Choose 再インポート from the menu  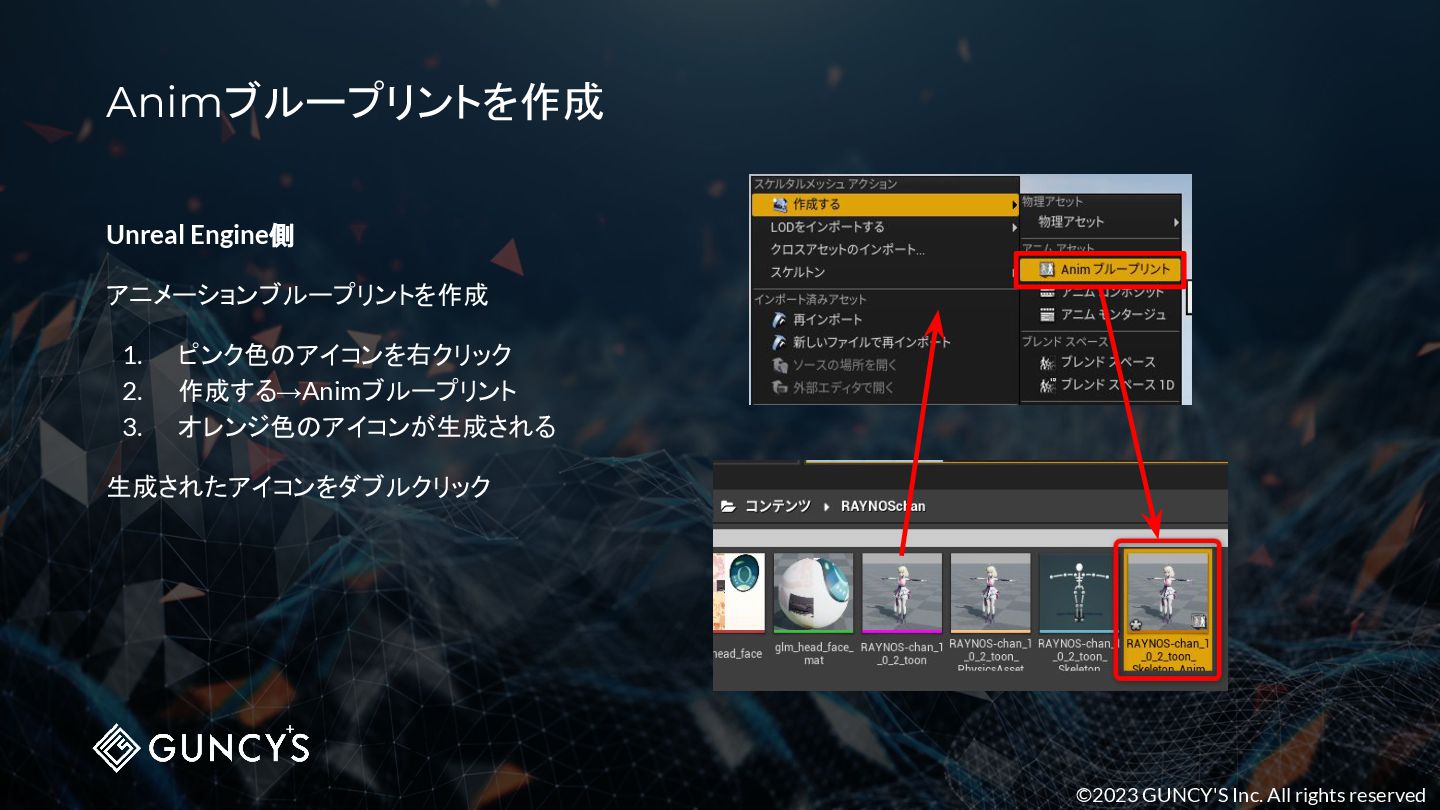(884, 320)
